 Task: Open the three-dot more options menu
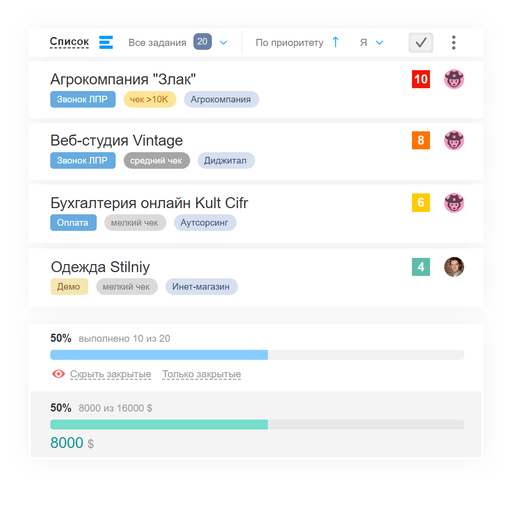pos(453,43)
